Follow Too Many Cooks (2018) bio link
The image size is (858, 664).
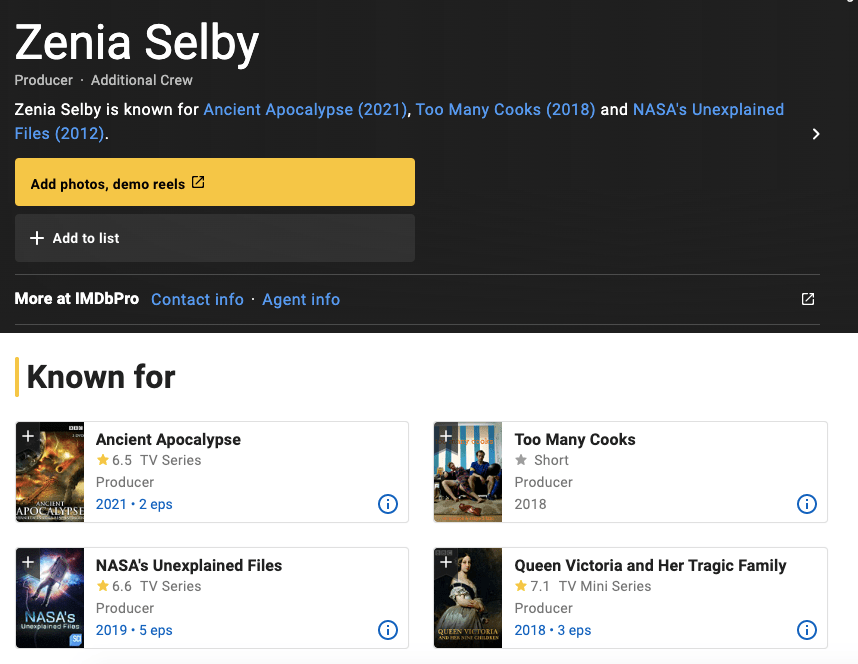click(x=505, y=109)
